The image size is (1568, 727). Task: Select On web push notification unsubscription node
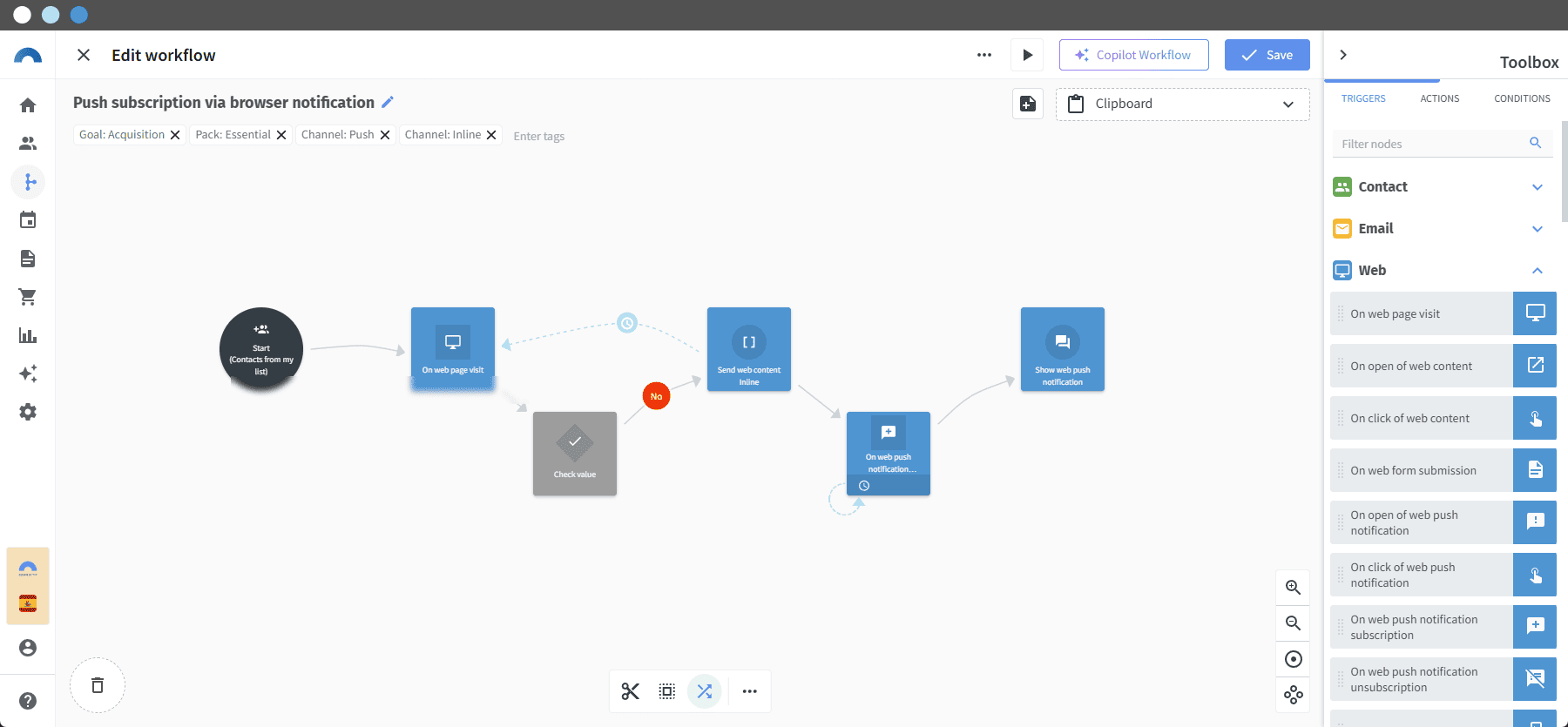[x=1443, y=679]
